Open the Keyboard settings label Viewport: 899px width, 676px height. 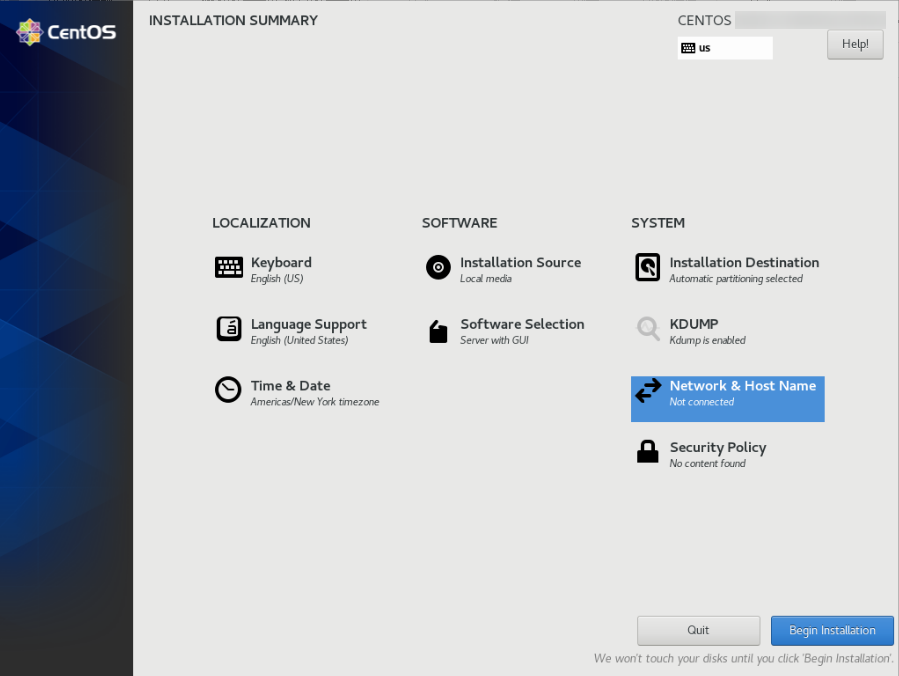coord(281,263)
